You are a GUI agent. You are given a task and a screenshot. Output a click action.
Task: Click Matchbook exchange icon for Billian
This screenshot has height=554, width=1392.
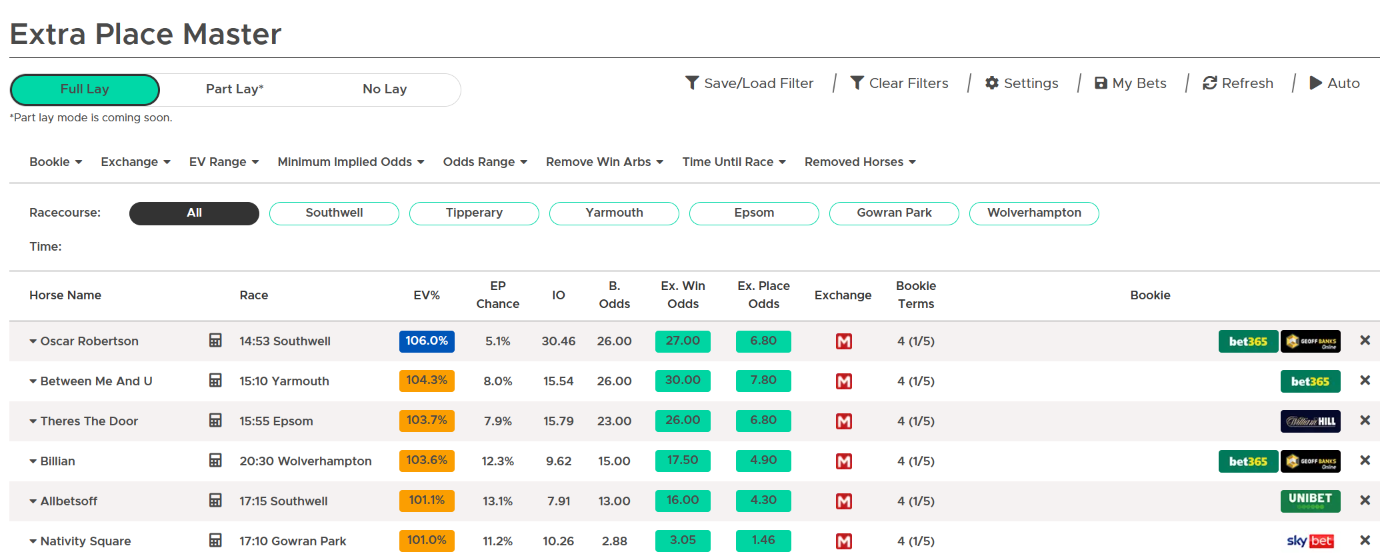pyautogui.click(x=844, y=461)
